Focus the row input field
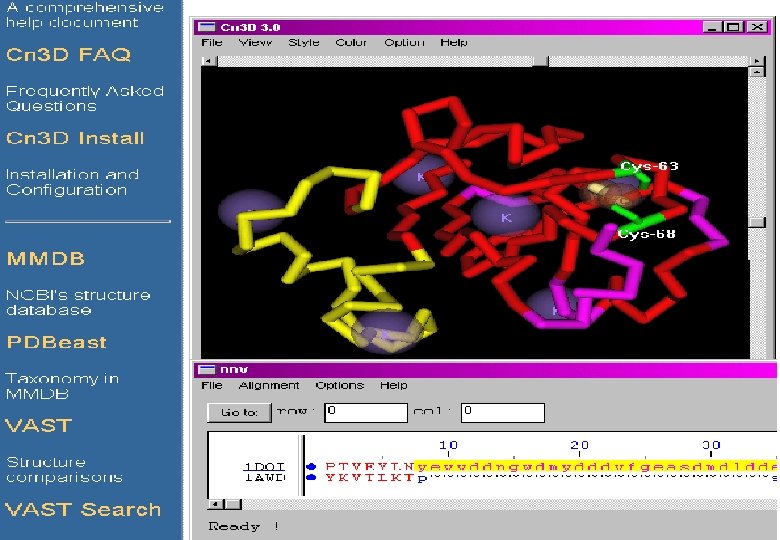780x540 pixels. (366, 413)
